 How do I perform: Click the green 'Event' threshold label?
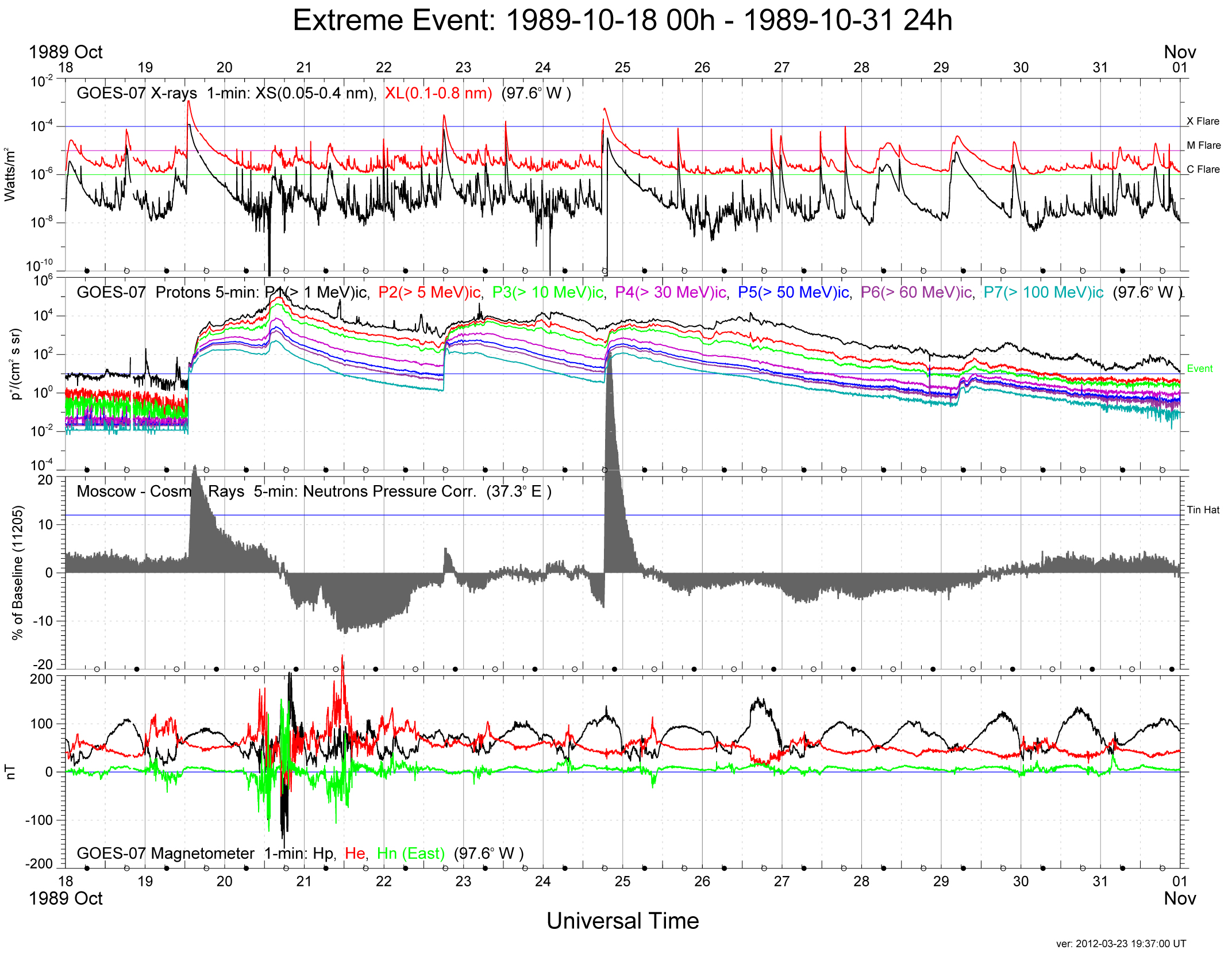click(1199, 369)
